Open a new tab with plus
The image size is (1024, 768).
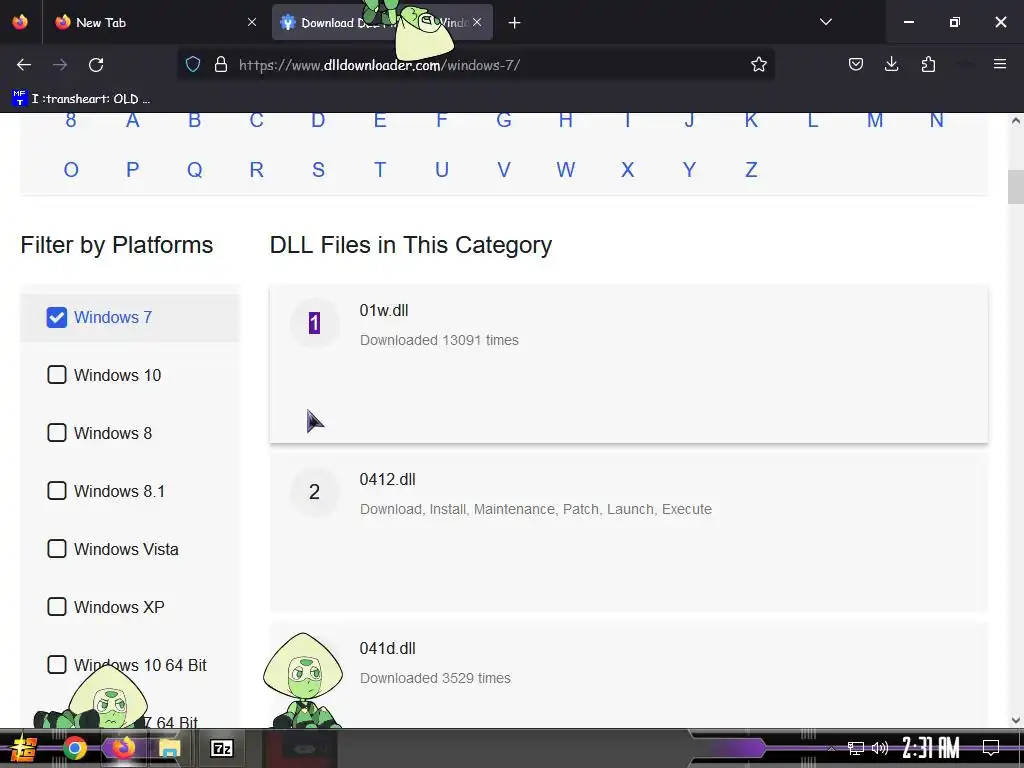tap(514, 23)
